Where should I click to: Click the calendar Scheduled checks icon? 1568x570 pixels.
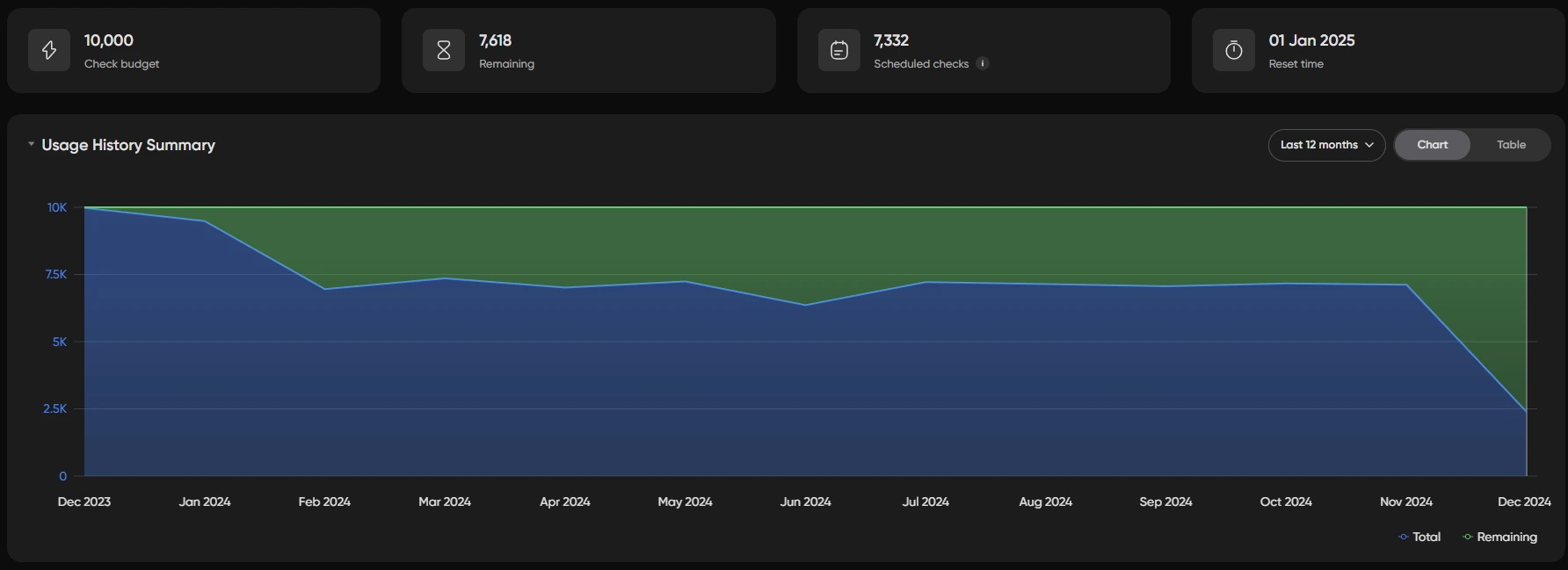point(839,51)
